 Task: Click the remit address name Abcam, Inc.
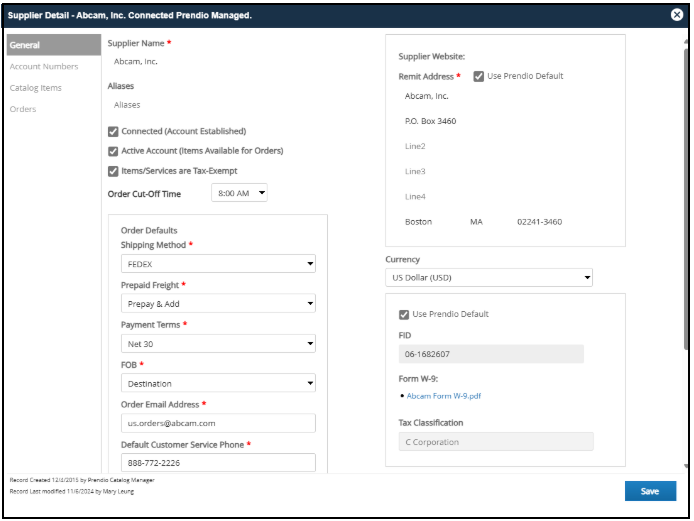pos(427,96)
